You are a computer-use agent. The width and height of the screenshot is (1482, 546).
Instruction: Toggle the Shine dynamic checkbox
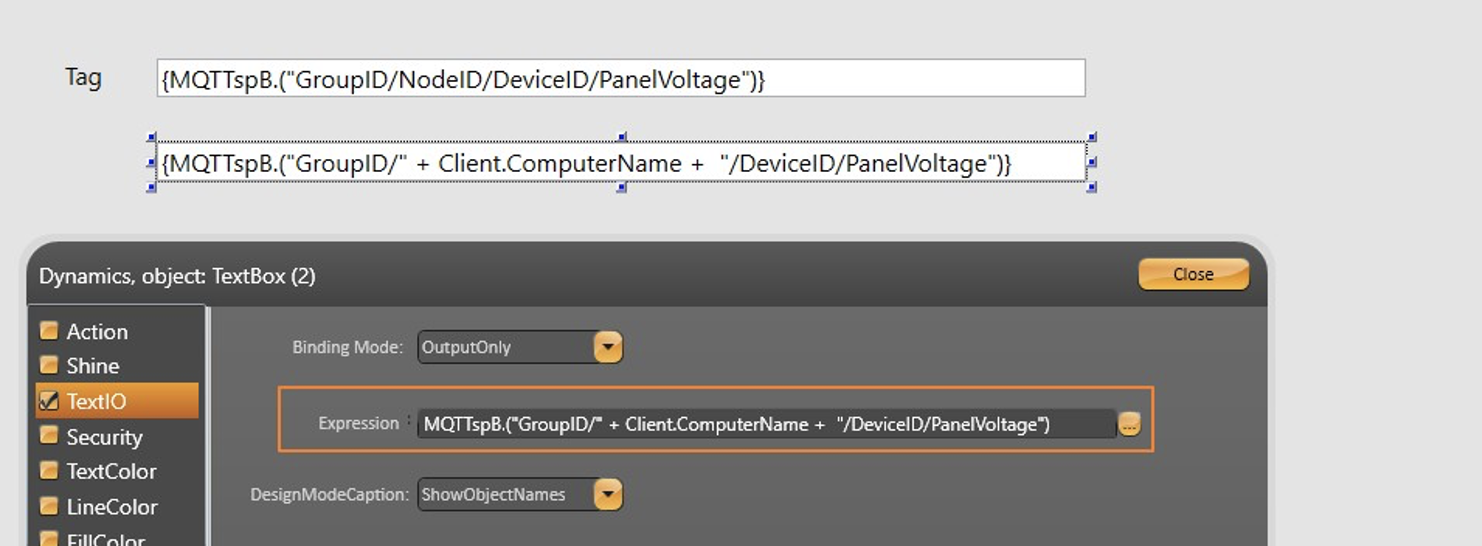[48, 365]
